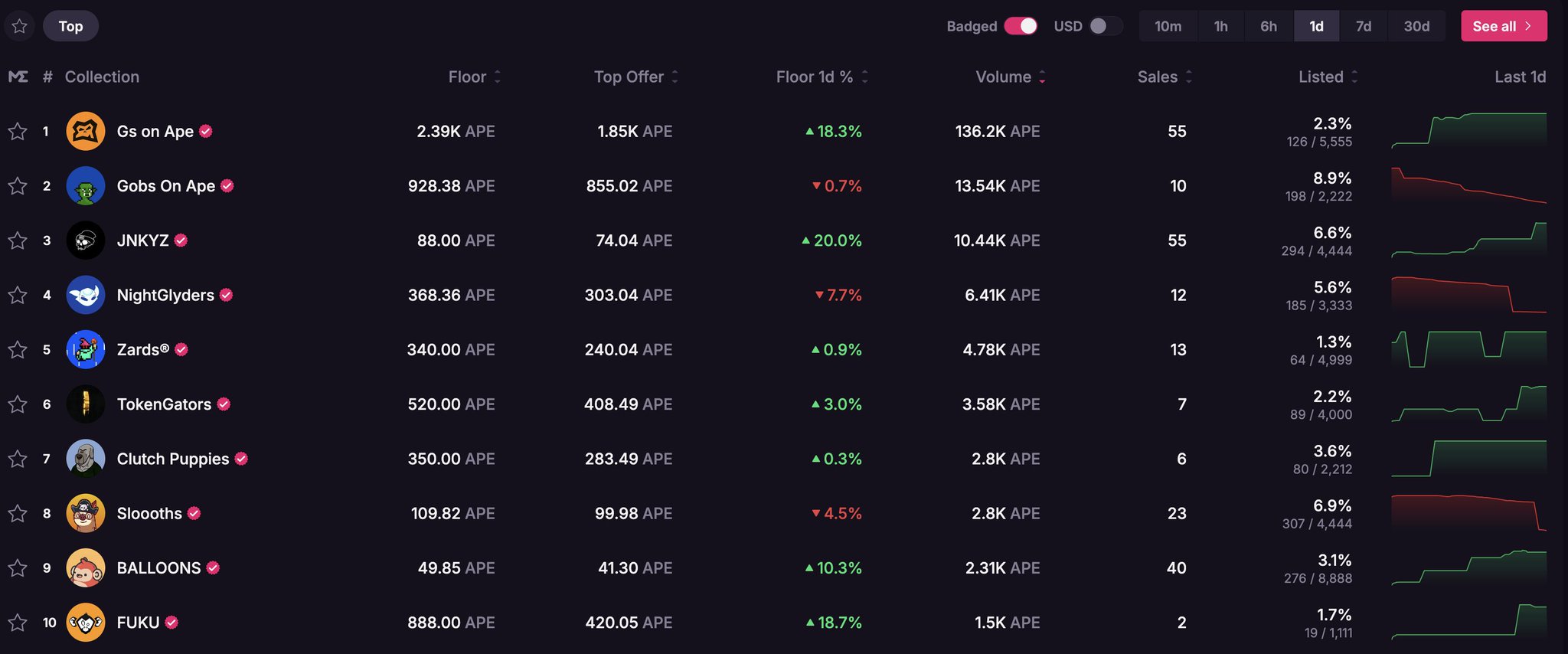Star the Gs on Ape collection
Screen dimensions: 1568x654
point(18,132)
